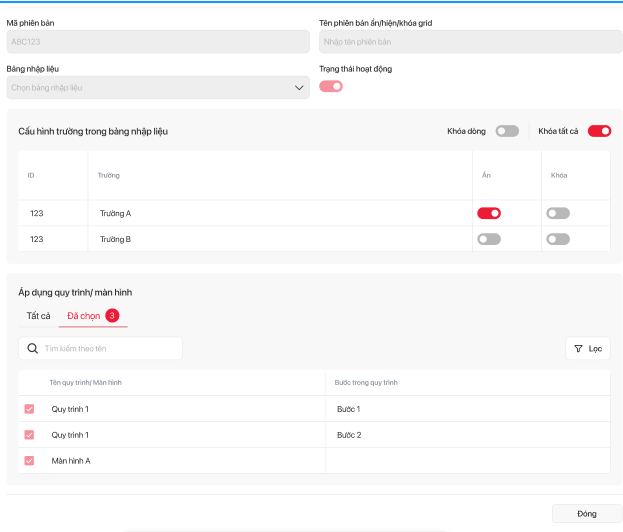Image resolution: width=623 pixels, height=532 pixels.
Task: Uncheck the Màn hình A checkbox
Action: [29, 461]
